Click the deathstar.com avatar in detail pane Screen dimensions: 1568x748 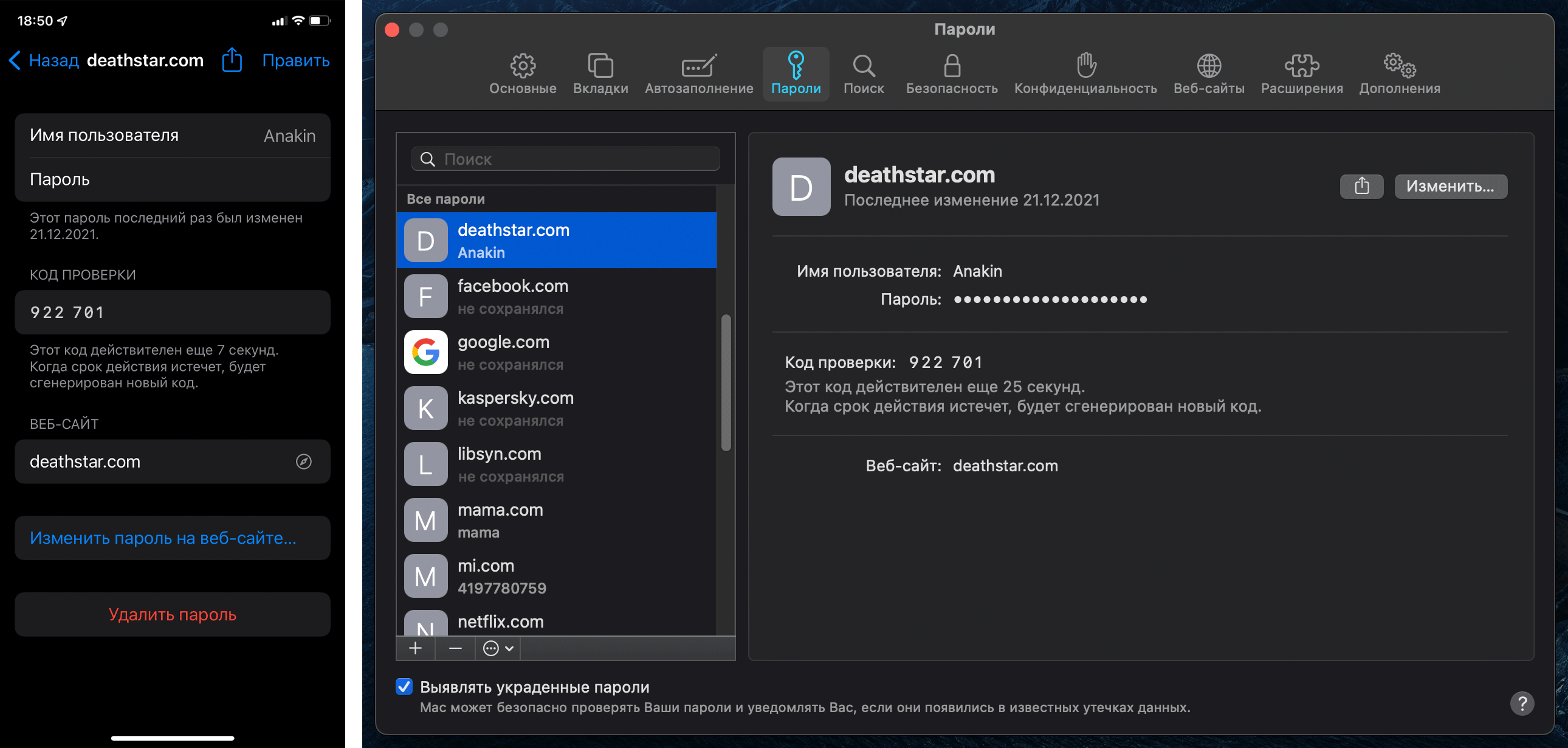point(801,186)
